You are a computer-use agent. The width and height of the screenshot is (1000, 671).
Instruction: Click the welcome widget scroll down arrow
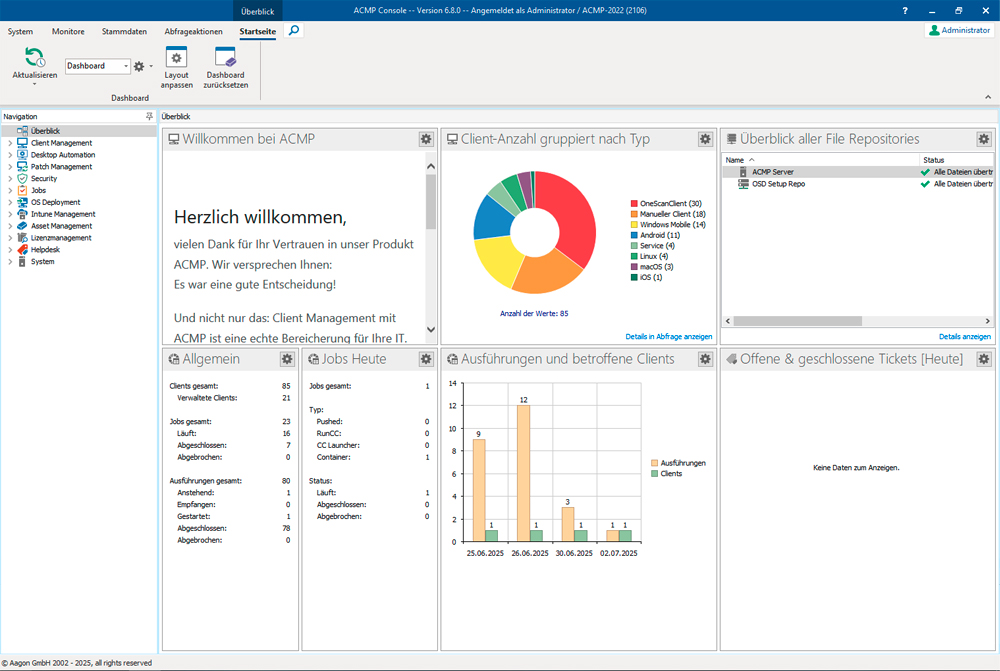[x=430, y=330]
